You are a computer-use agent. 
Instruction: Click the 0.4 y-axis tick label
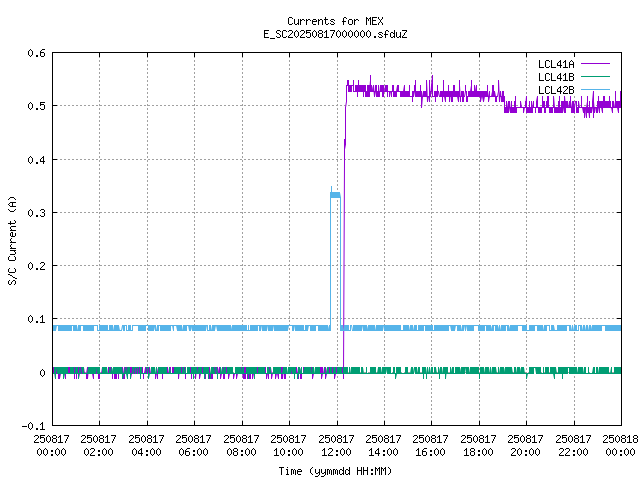pyautogui.click(x=36, y=160)
